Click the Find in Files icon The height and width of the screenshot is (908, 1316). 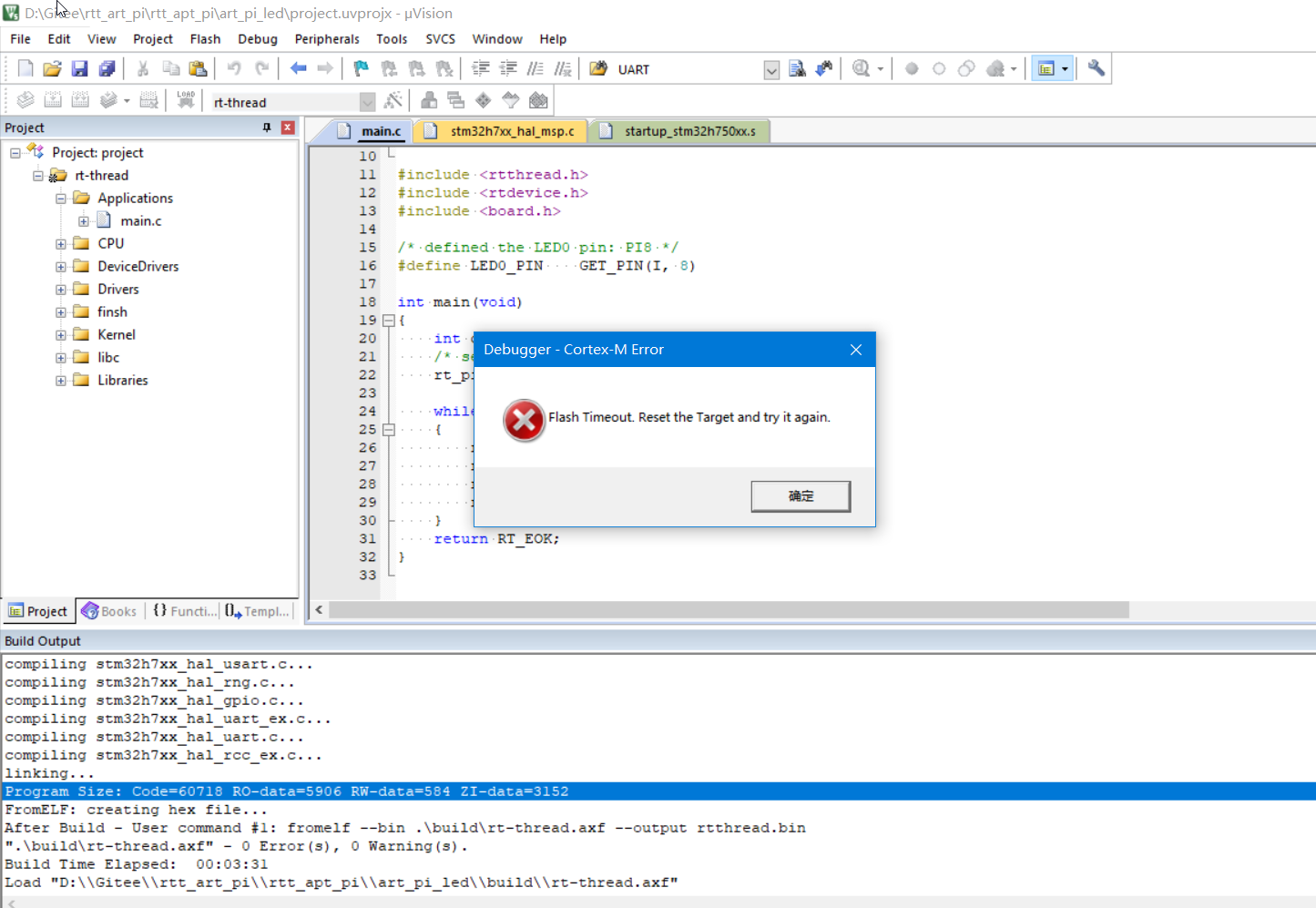click(x=598, y=68)
